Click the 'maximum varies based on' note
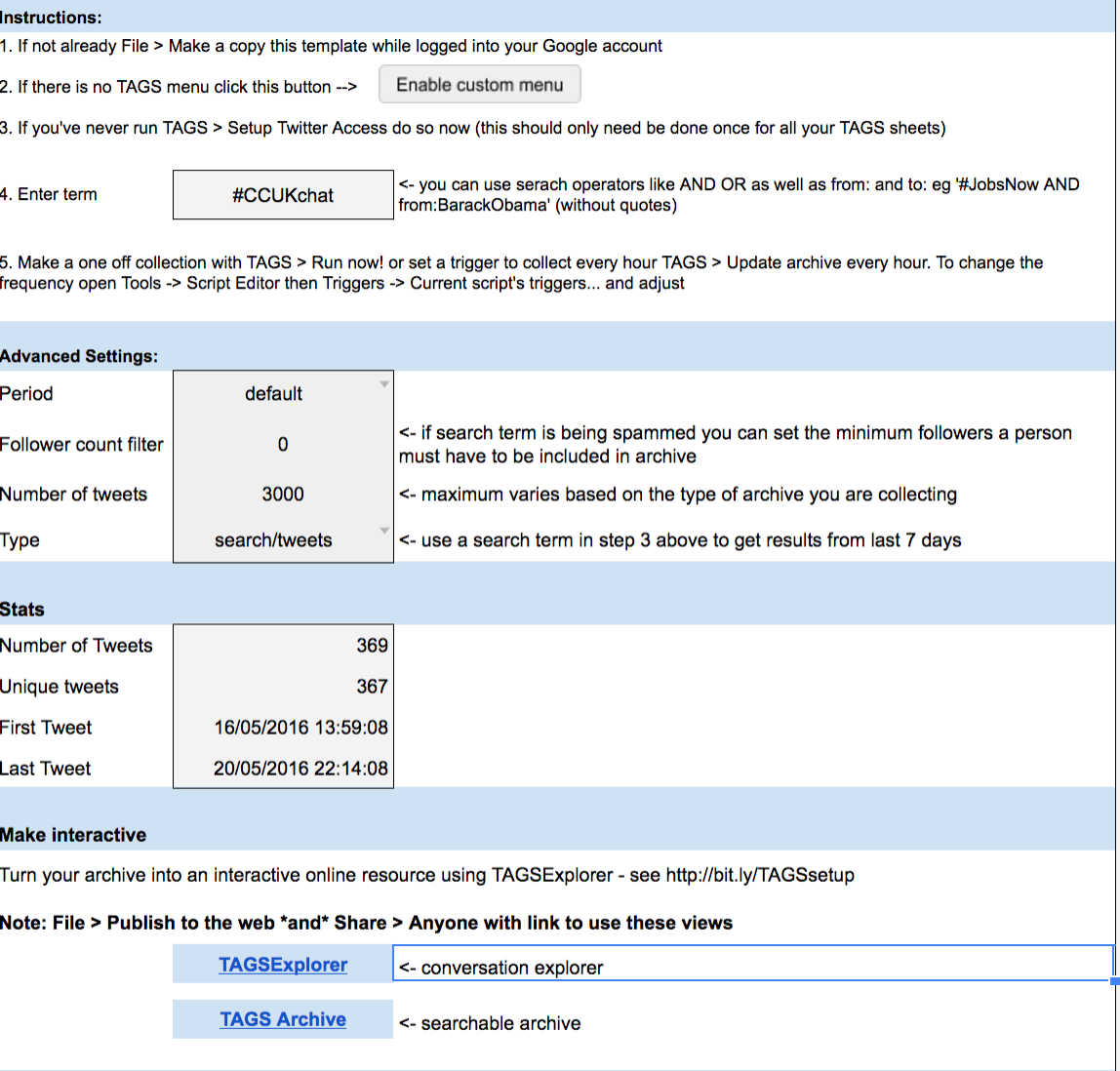Viewport: 1120px width, 1071px height. (678, 495)
